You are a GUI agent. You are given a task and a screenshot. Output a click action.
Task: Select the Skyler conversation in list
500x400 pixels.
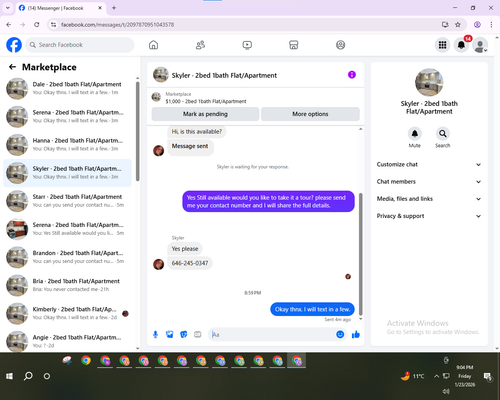click(67, 173)
